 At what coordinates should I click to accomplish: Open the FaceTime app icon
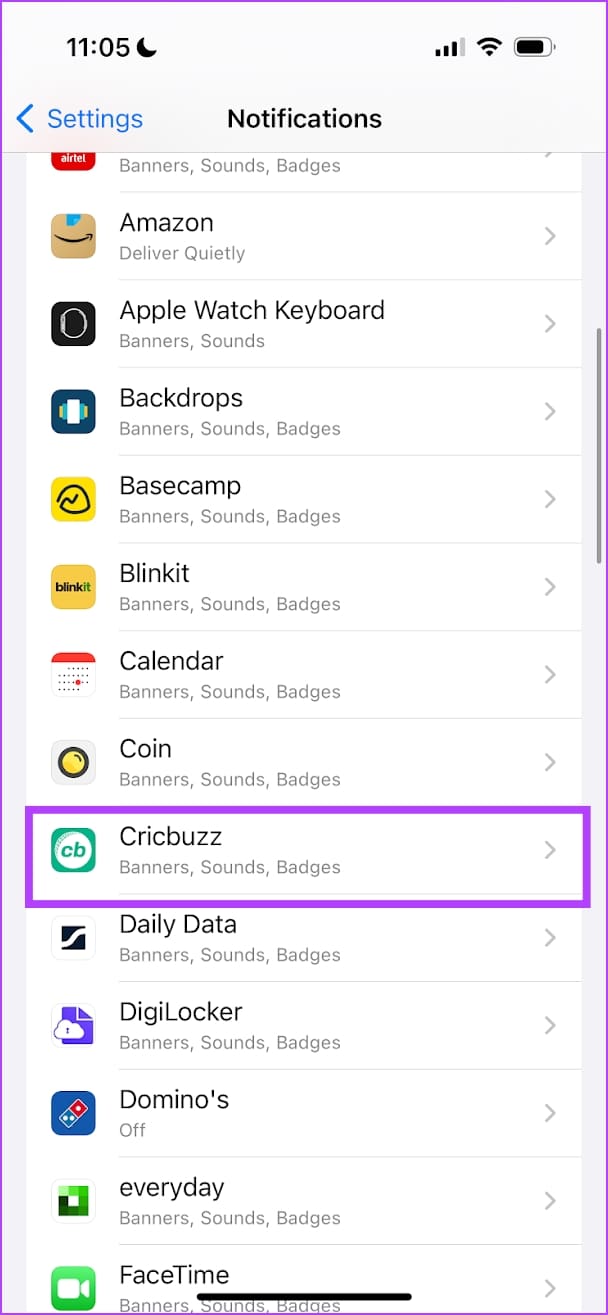tap(73, 1288)
